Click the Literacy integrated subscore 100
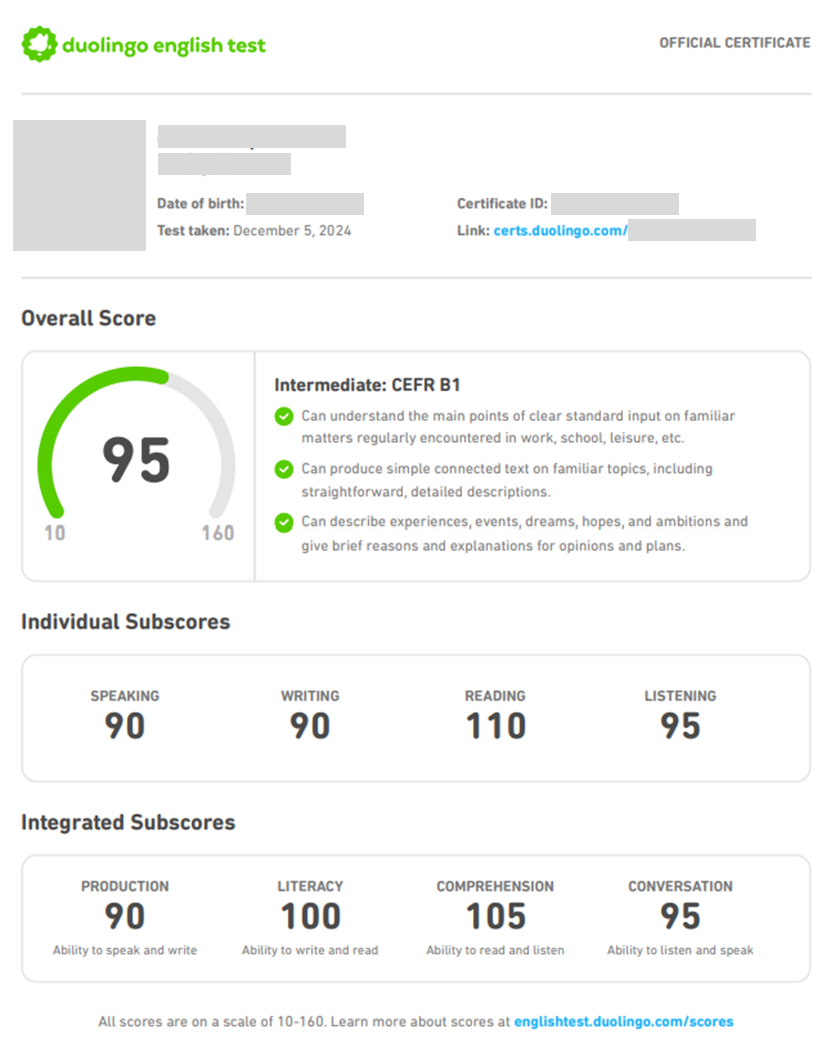This screenshot has width=831, height=1052. (x=310, y=916)
